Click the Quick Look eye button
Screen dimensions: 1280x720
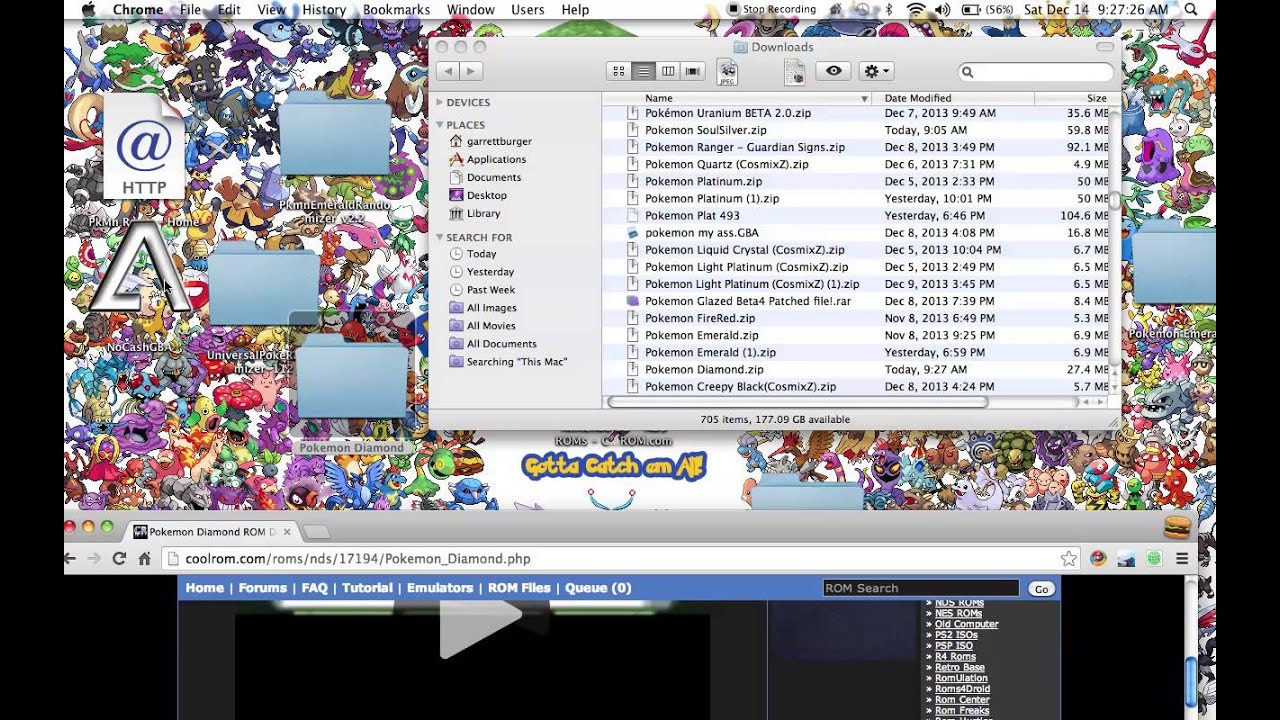click(x=833, y=71)
